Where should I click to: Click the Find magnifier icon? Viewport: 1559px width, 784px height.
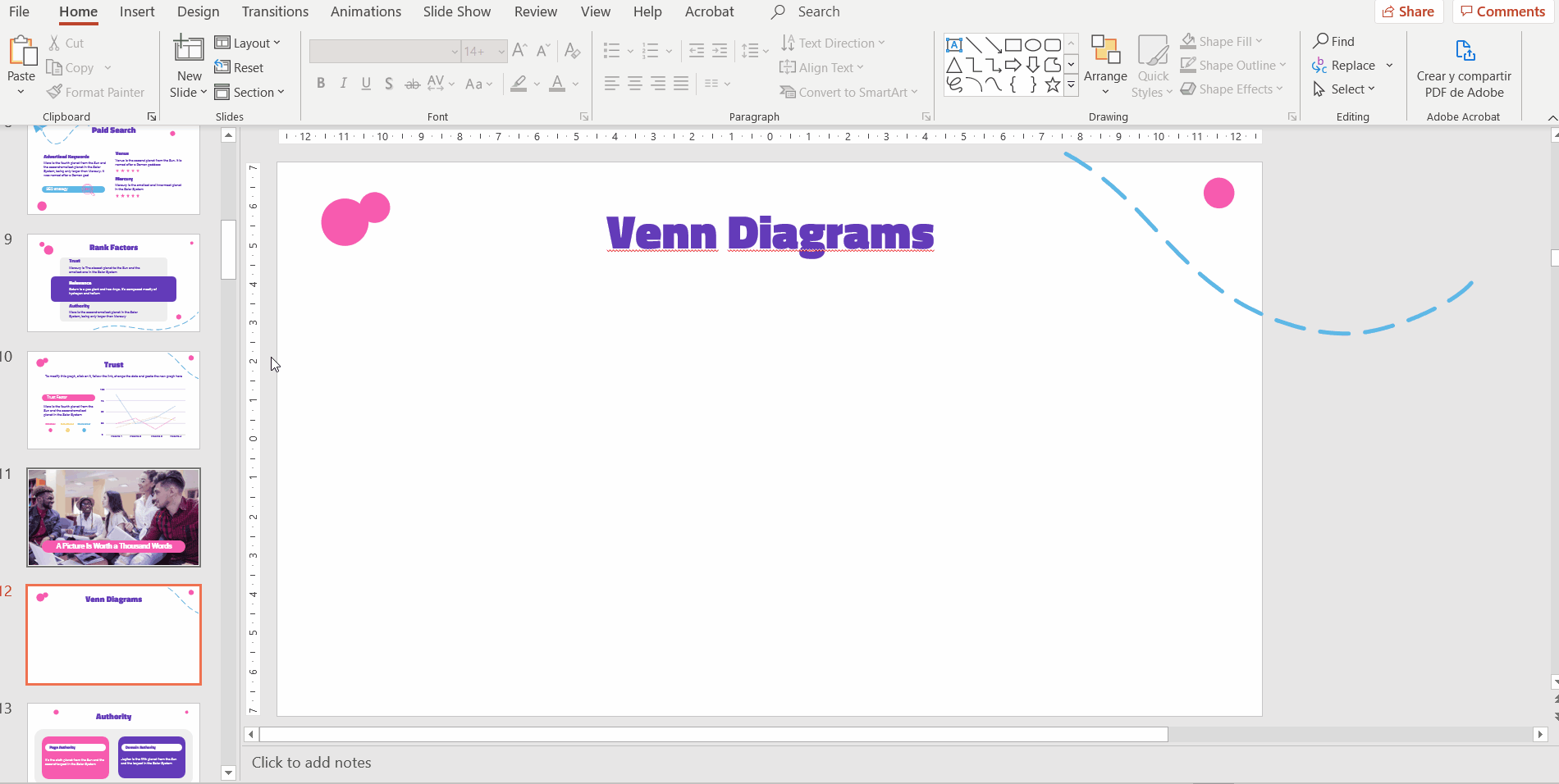click(1320, 41)
